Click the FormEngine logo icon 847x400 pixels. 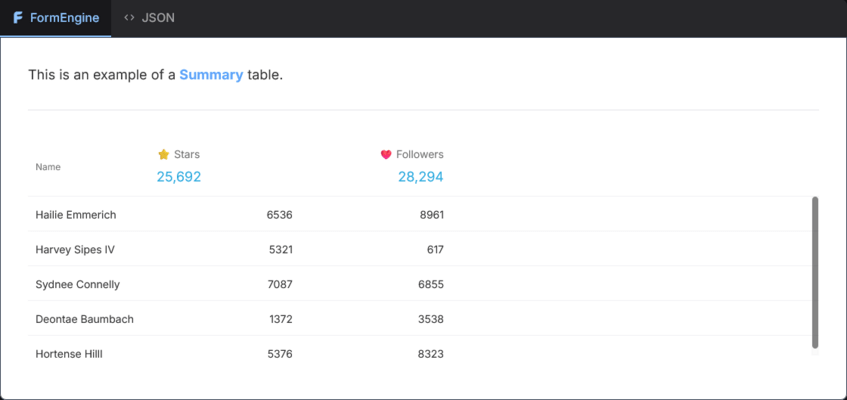[18, 18]
